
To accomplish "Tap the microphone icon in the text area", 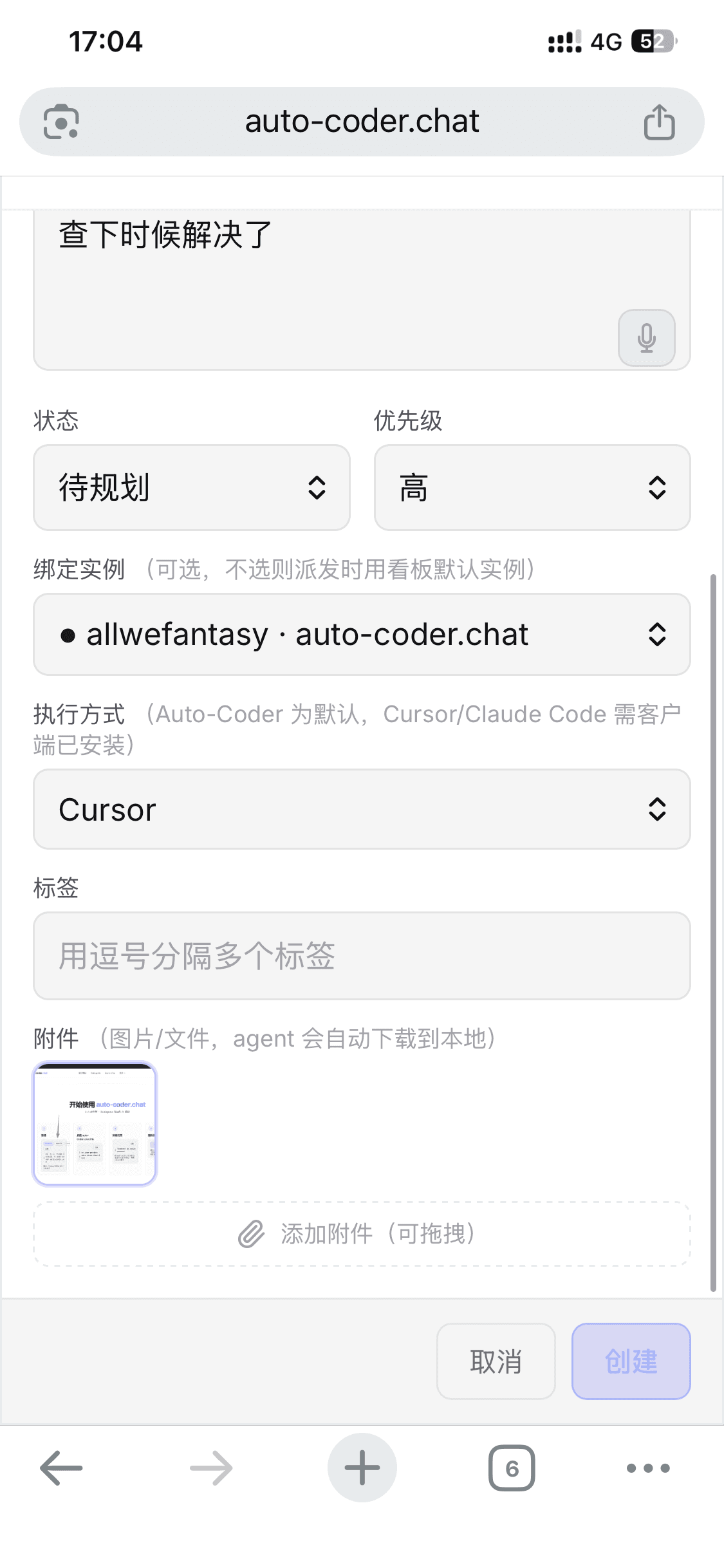I will (x=645, y=338).
